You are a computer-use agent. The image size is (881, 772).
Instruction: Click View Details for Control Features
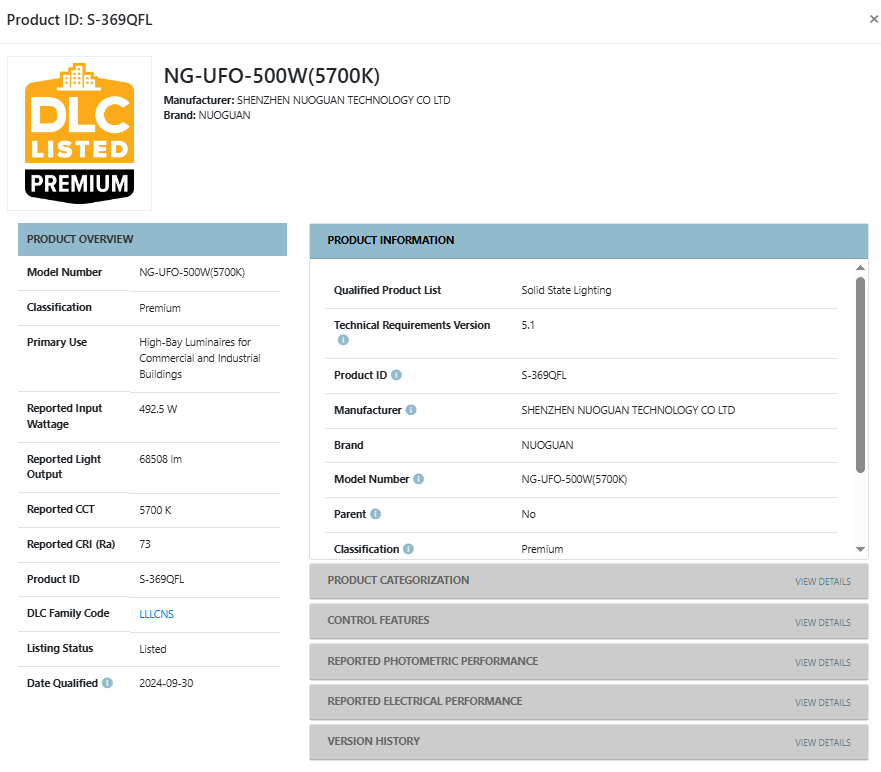tap(823, 622)
